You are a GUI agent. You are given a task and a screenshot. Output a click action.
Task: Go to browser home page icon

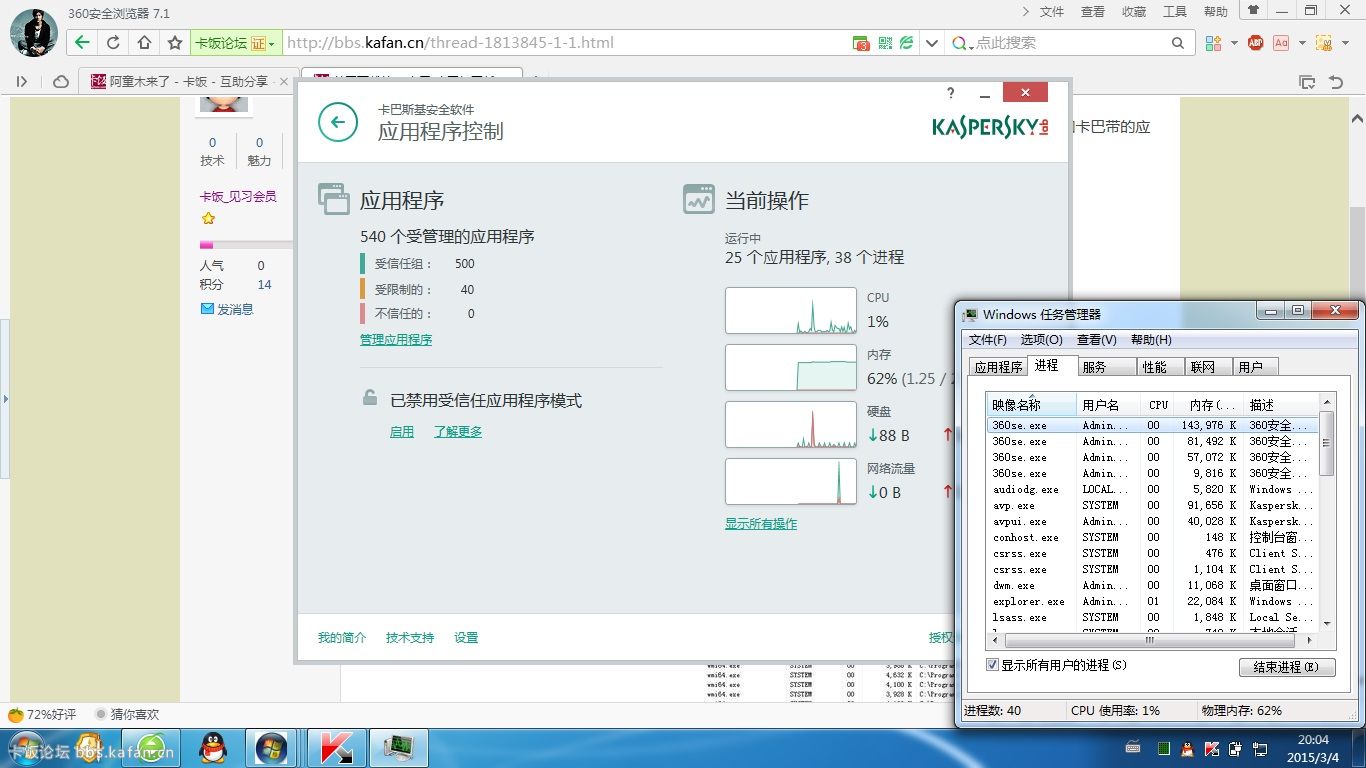tap(144, 43)
